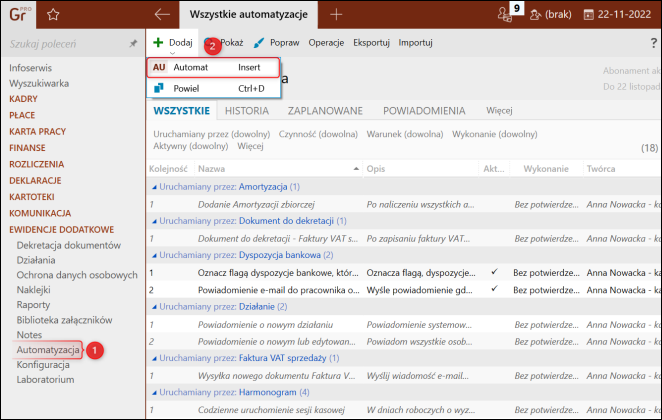Switch to ZAPLANOWANE tab
This screenshot has height=420, width=662.
click(x=325, y=111)
